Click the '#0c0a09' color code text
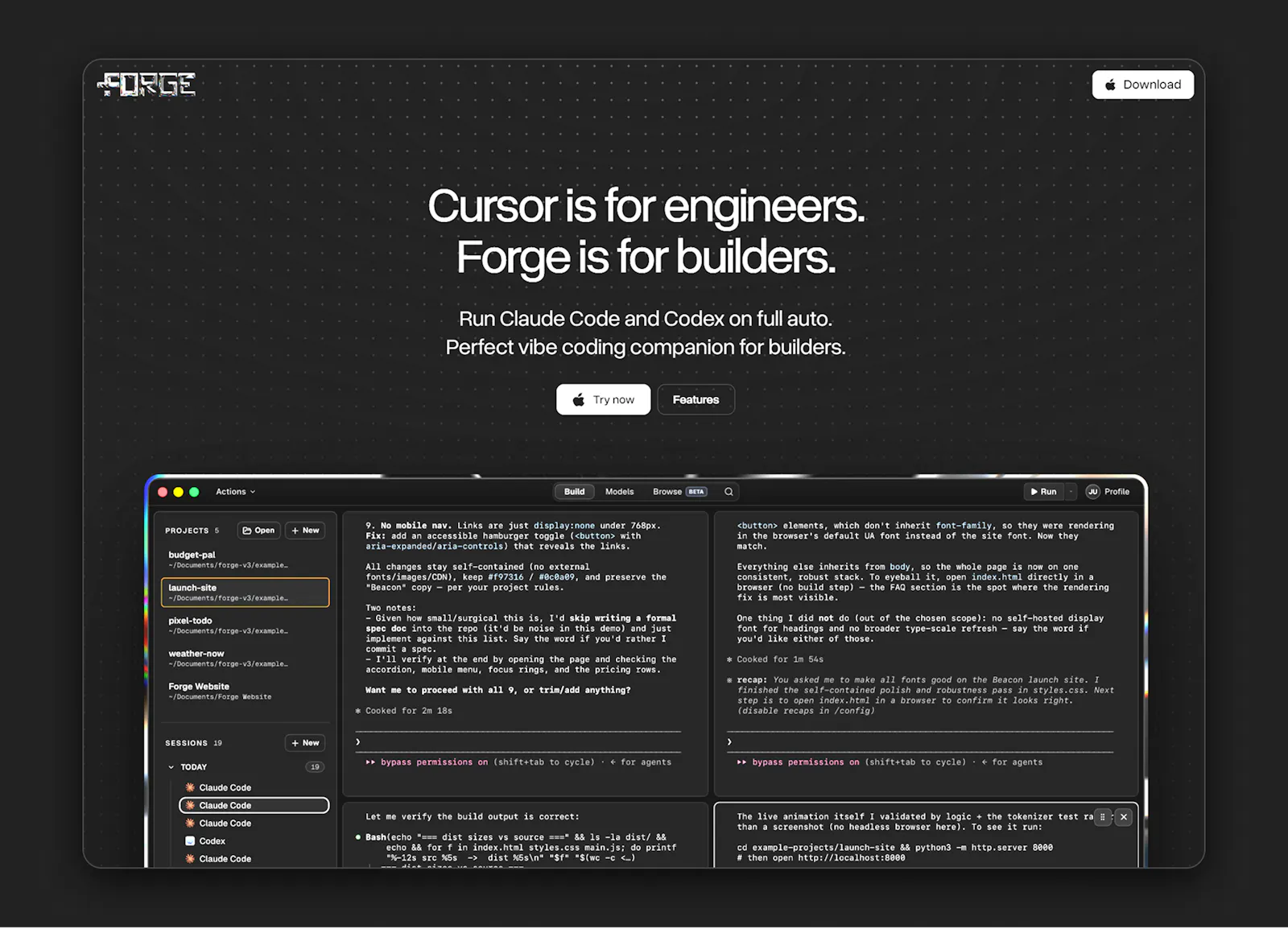 coord(557,577)
